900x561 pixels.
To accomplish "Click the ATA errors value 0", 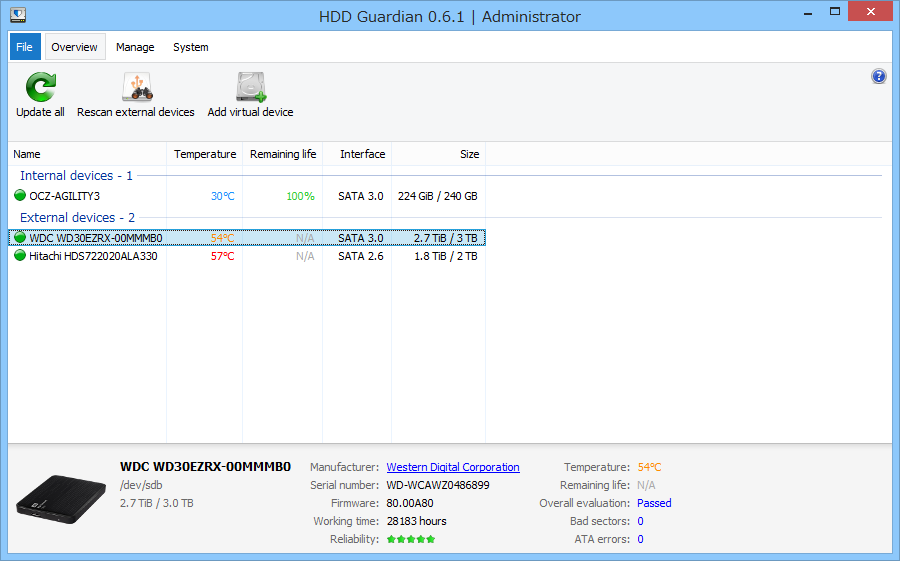I will (x=641, y=539).
